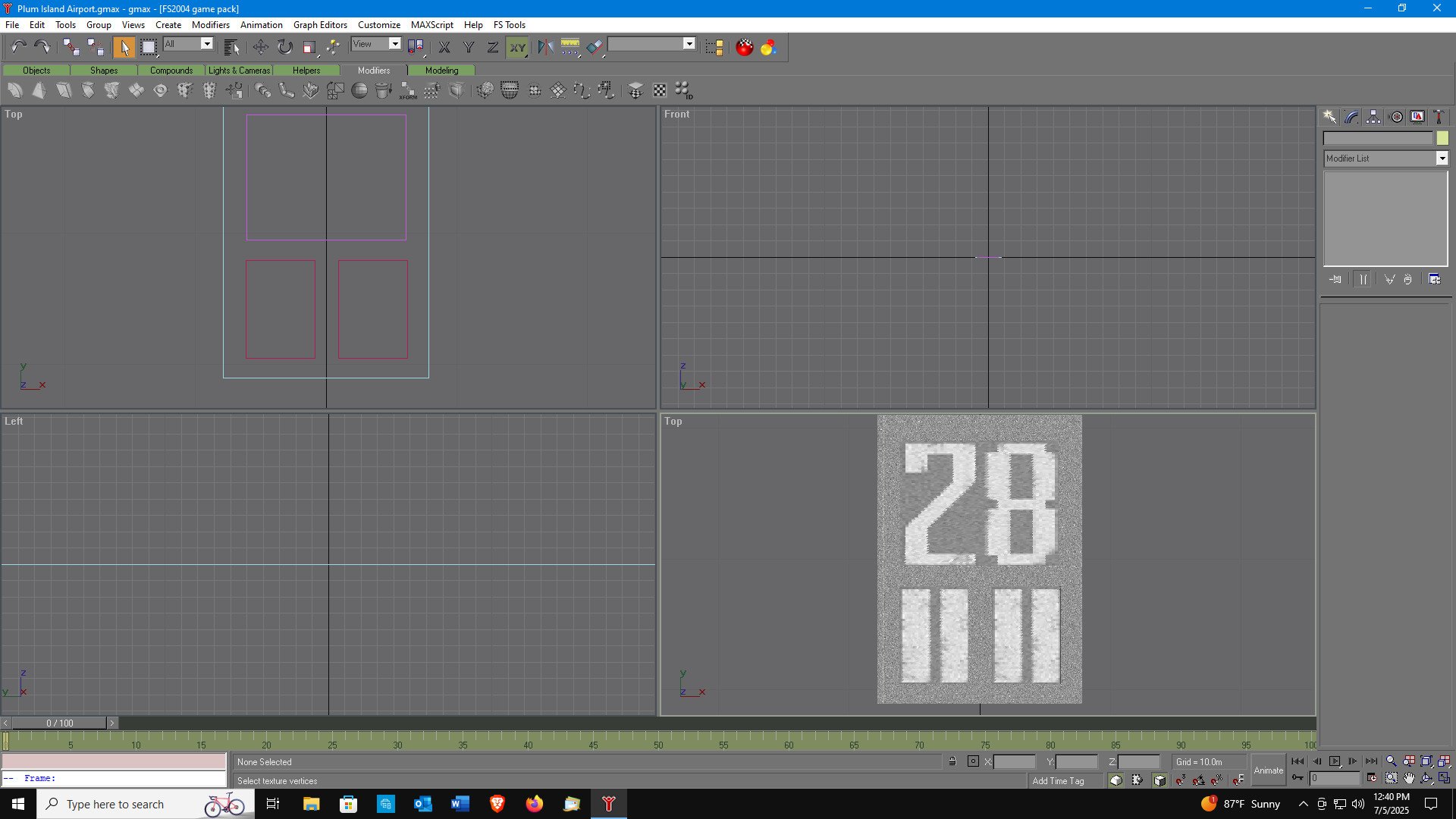Toggle the angle snap magnet
Viewport: 1456px width, 819px height.
1199,780
